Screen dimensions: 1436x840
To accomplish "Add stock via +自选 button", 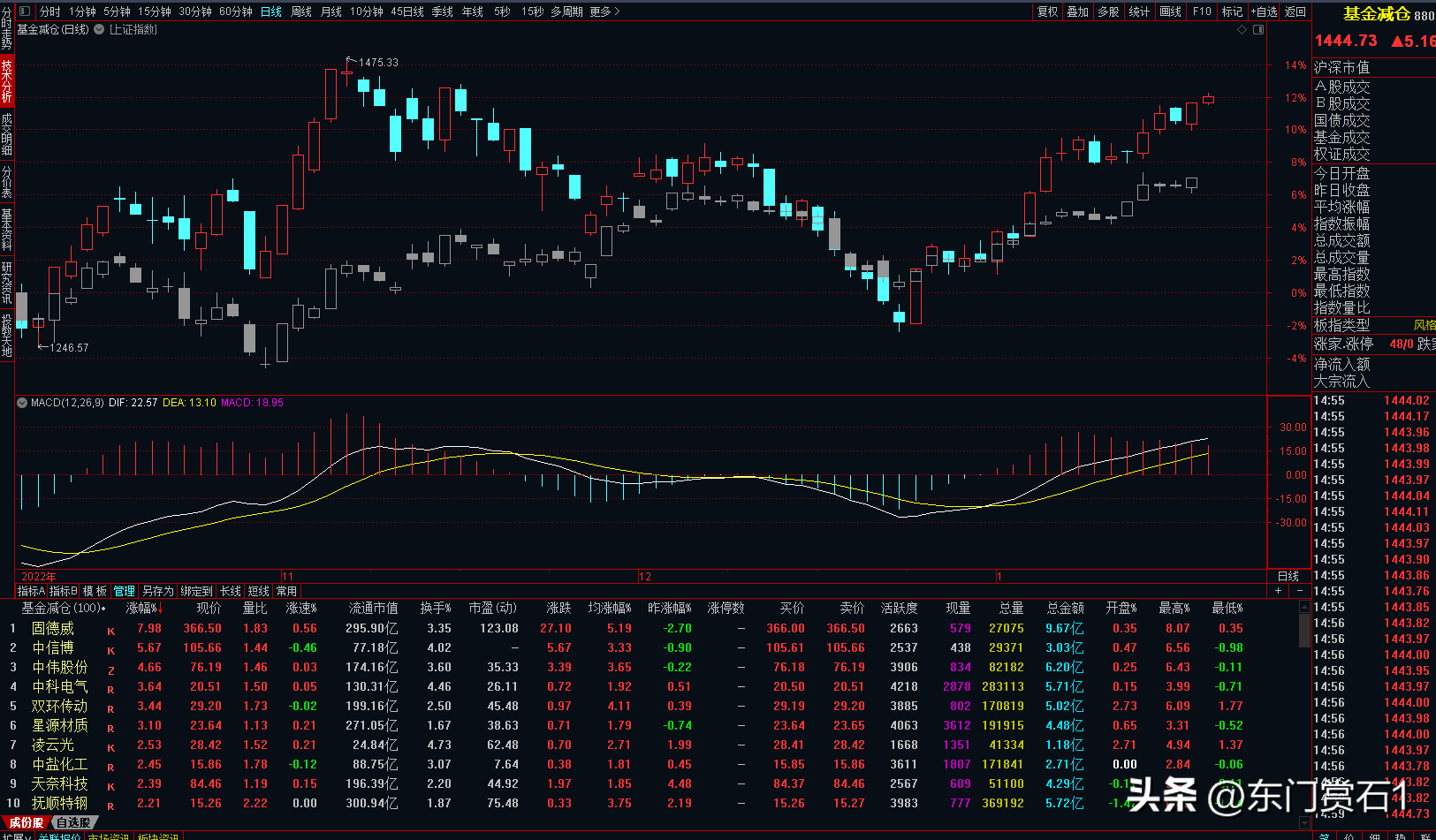I will point(1265,11).
